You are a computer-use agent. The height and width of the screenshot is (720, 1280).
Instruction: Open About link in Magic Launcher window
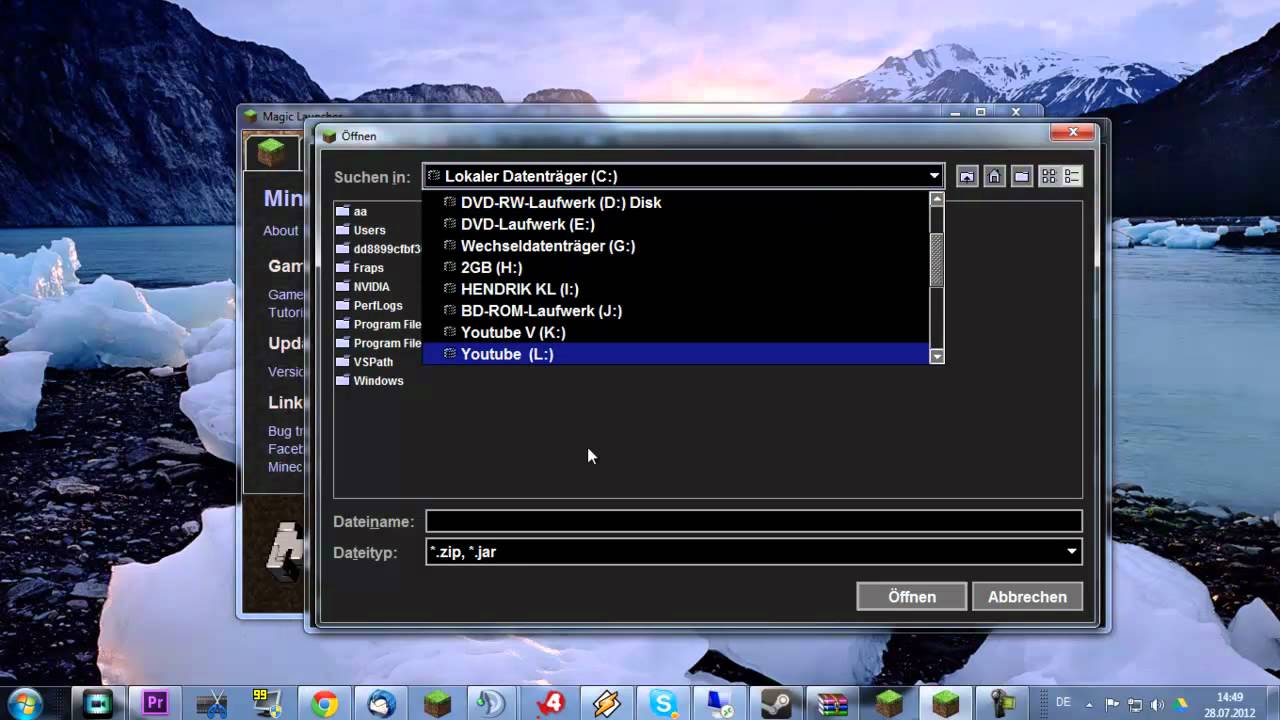click(x=281, y=231)
